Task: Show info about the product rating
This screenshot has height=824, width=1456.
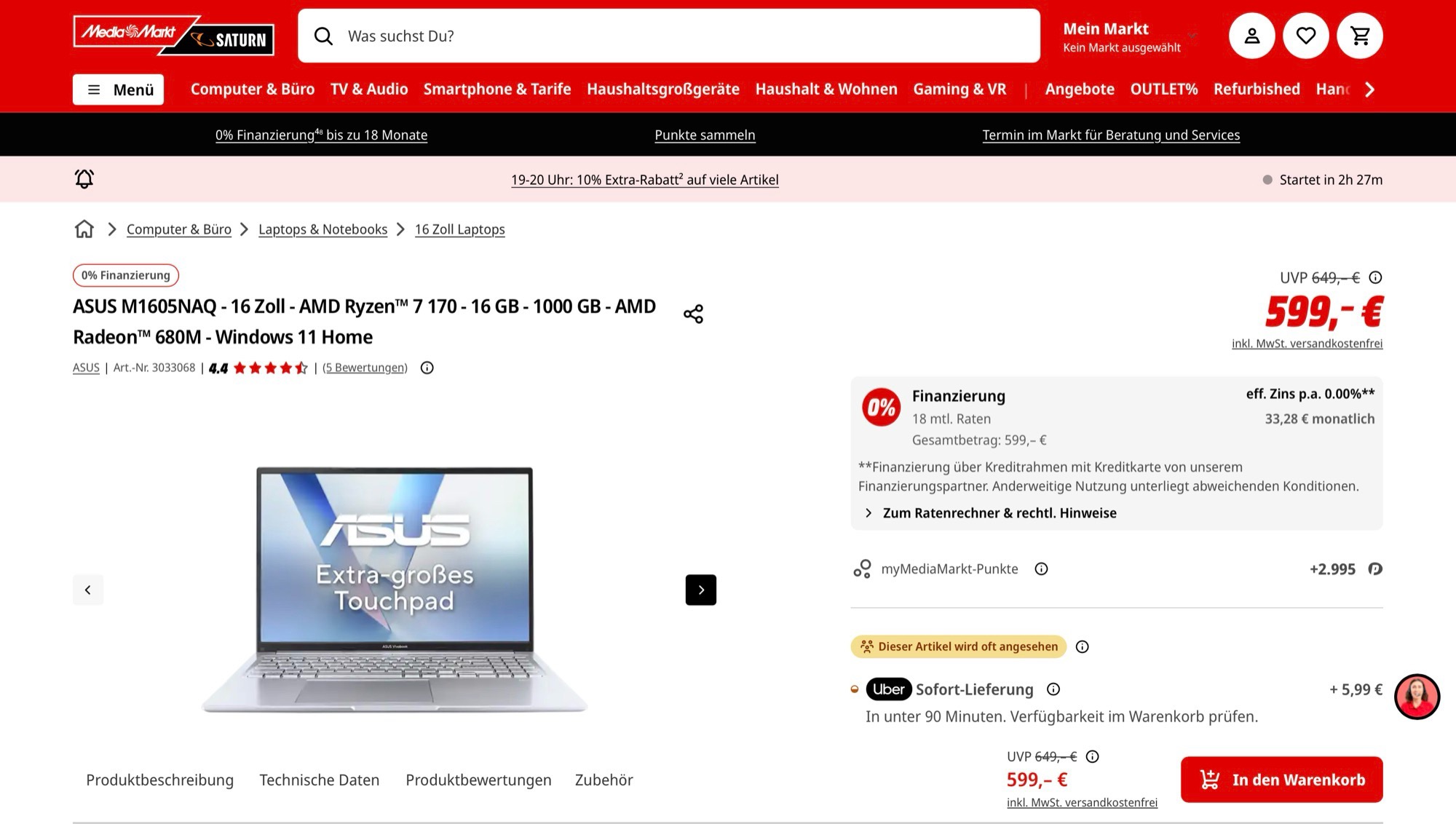Action: (427, 368)
